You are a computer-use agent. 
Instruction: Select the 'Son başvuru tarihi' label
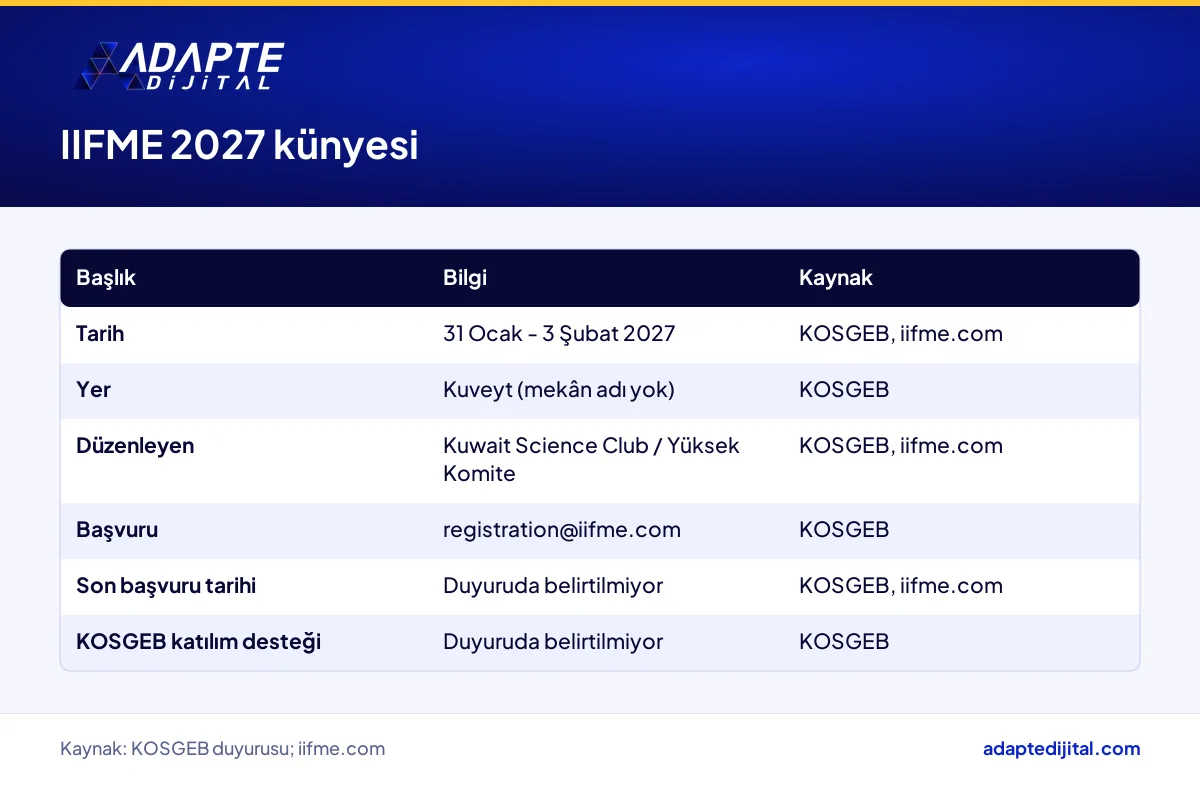pyautogui.click(x=166, y=586)
